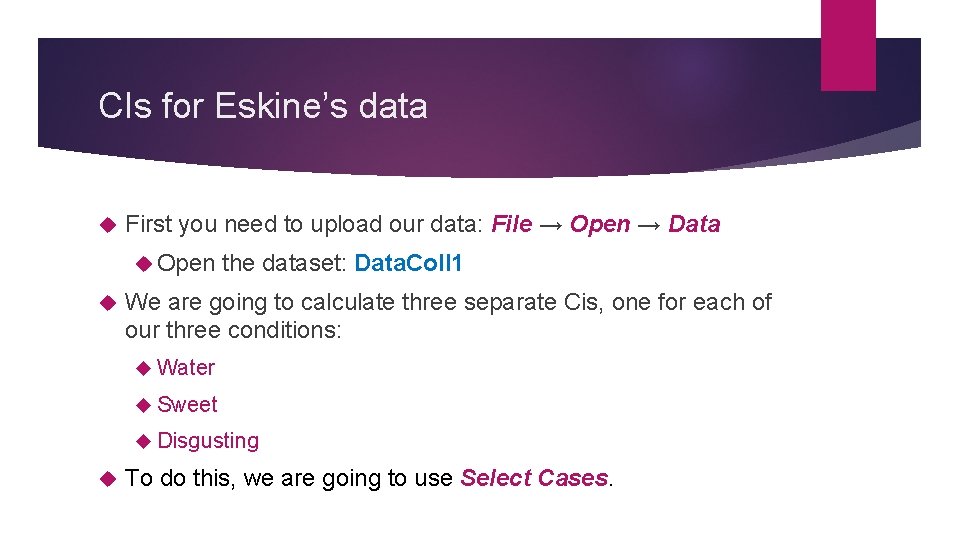Select the "Sweet" sub-bullet text
The image size is (960, 540).
coord(187,404)
